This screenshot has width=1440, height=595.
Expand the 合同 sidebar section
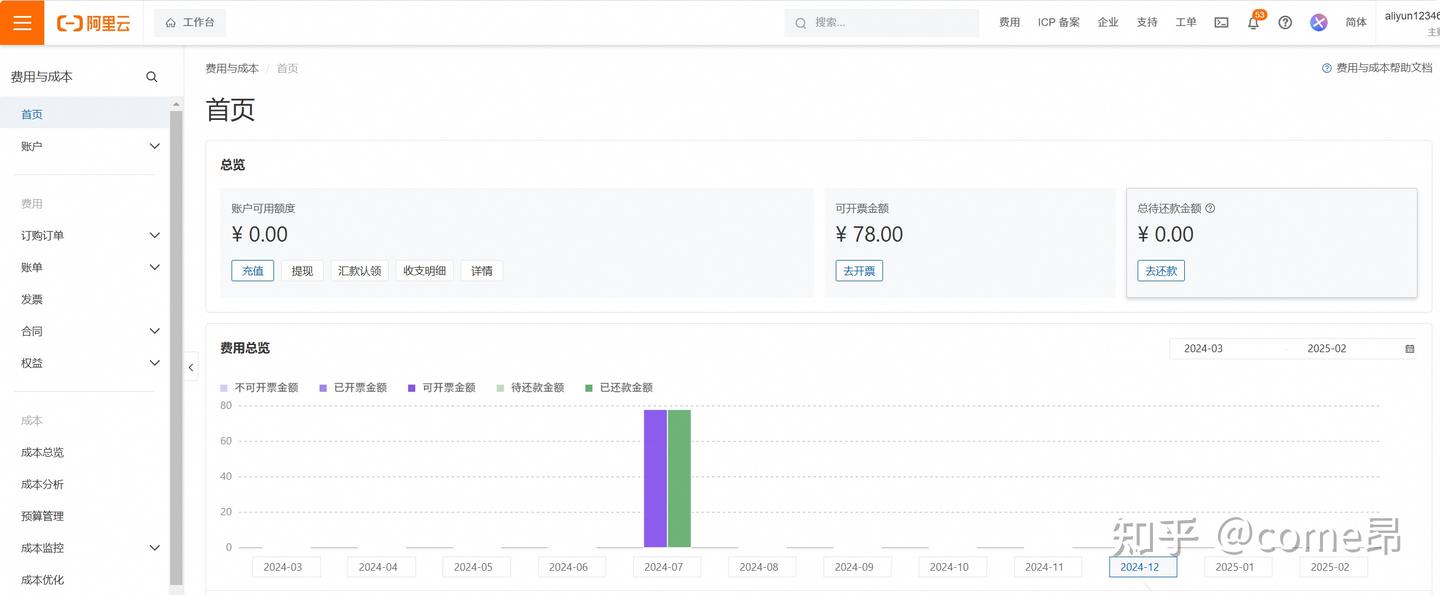(x=85, y=331)
